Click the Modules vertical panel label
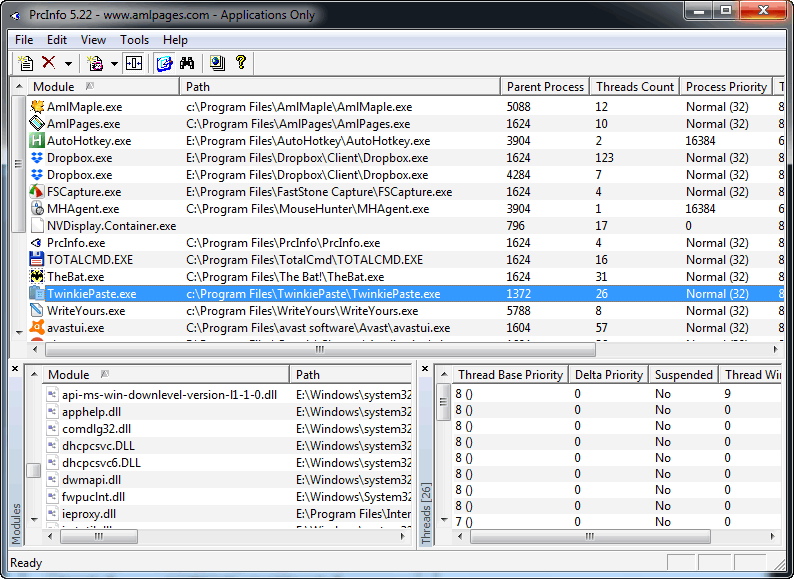This screenshot has height=579, width=794. pos(16,524)
